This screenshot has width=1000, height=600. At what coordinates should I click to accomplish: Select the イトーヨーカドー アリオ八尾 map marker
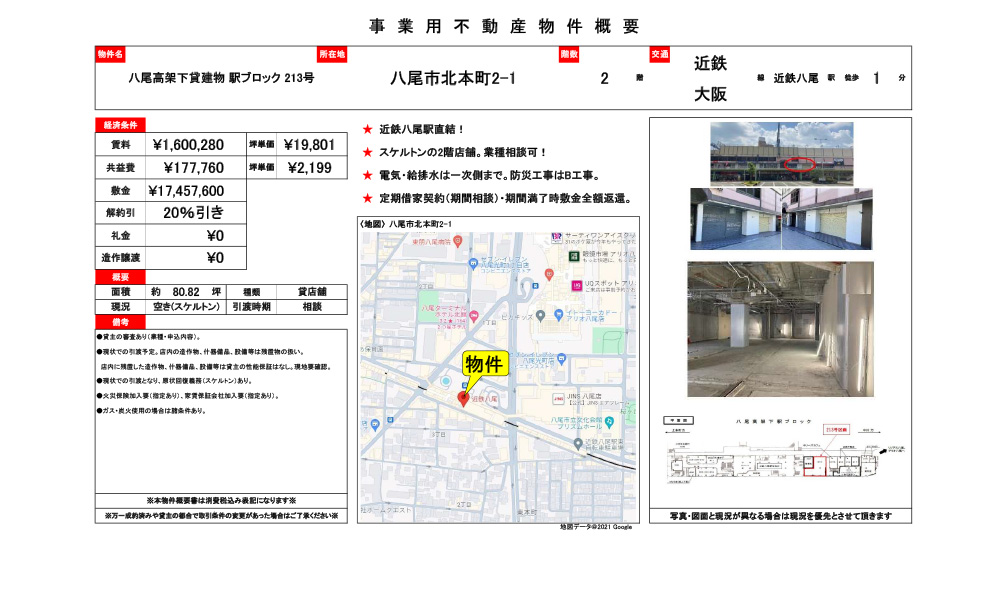point(560,314)
